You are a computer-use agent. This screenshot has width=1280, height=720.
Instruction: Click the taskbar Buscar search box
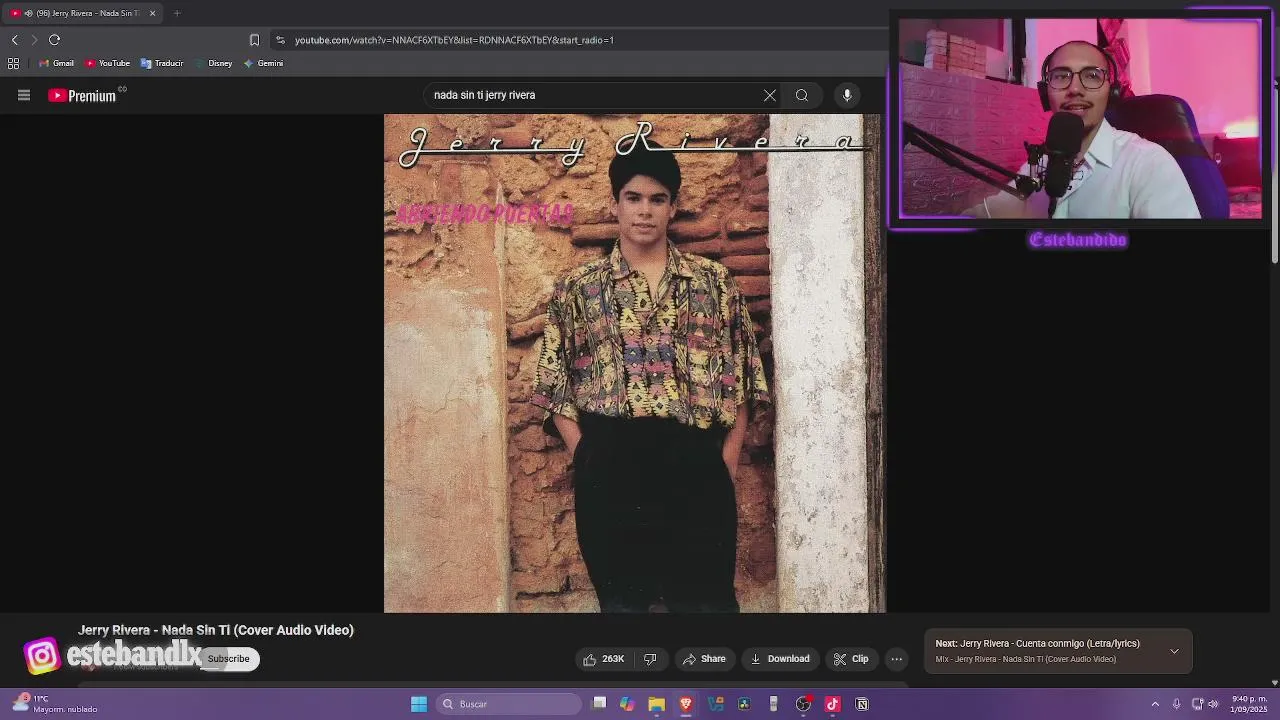[x=511, y=704]
